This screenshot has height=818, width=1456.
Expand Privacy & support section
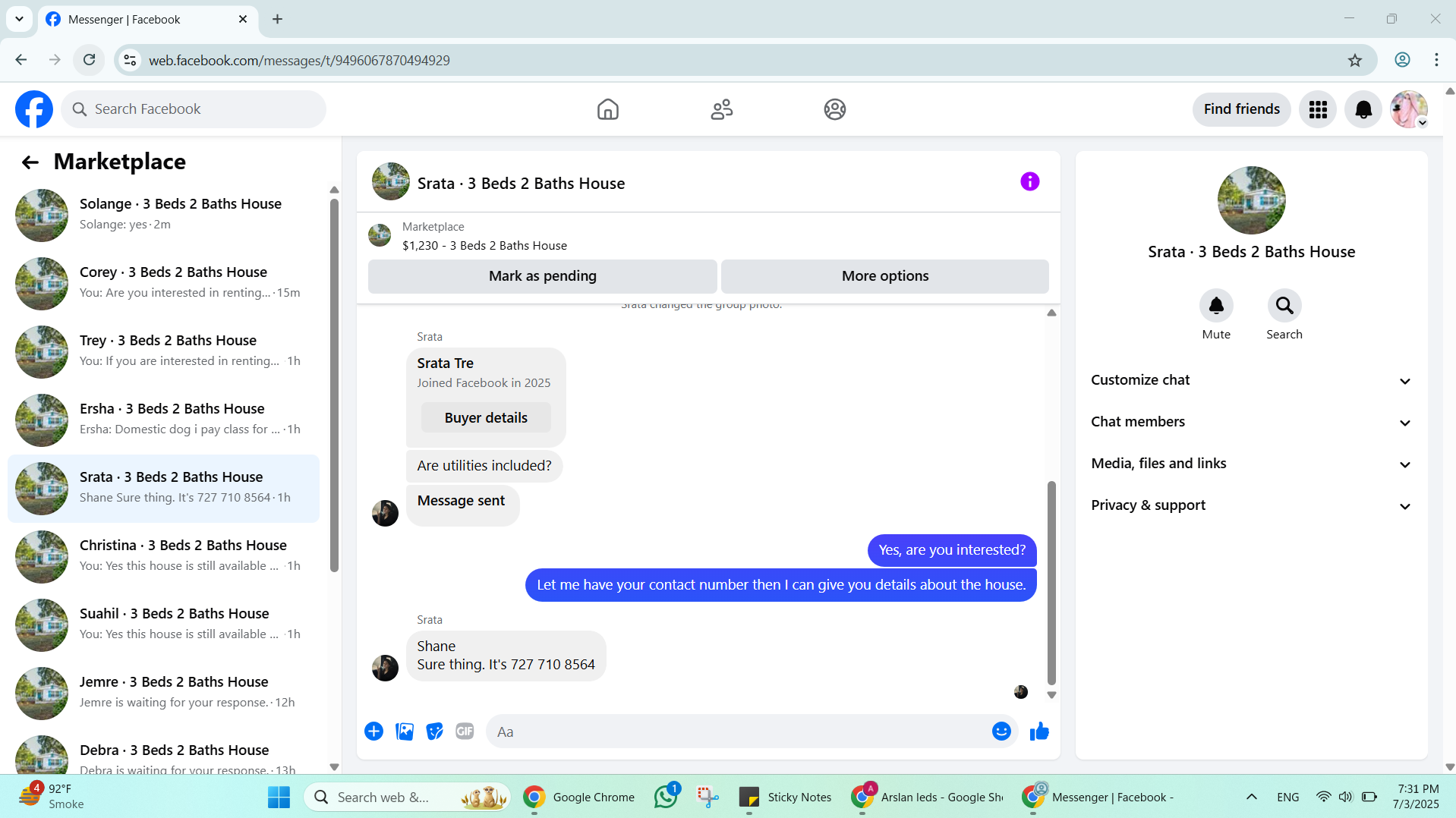click(x=1251, y=505)
